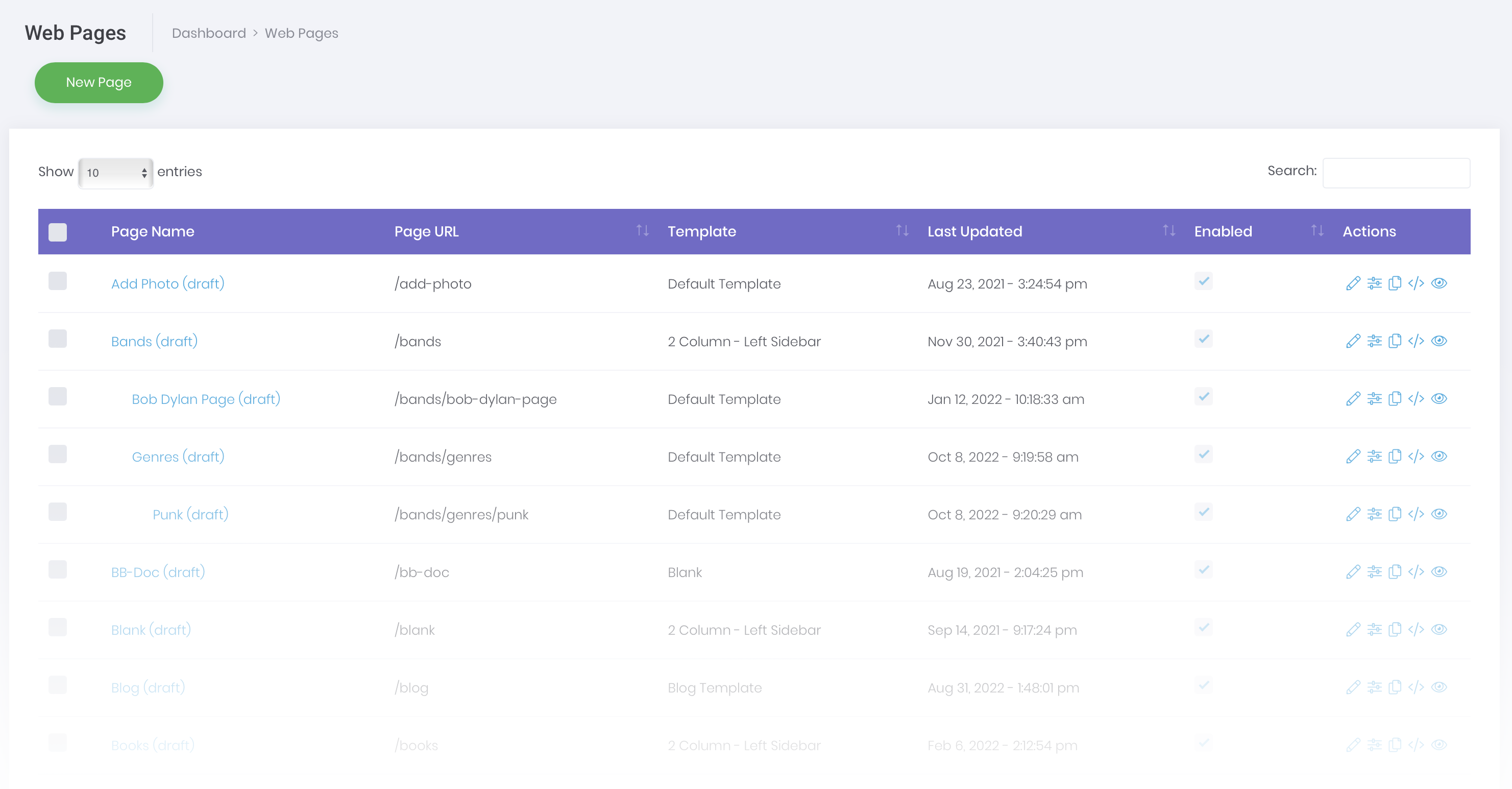Click the code icon in Bands row
The image size is (1512, 789).
pos(1416,341)
